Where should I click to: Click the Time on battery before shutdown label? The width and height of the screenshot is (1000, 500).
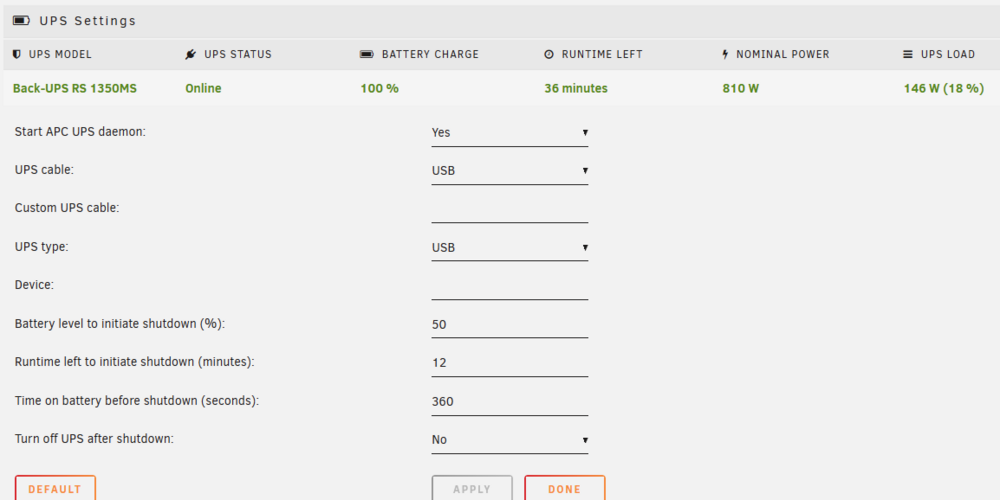(x=137, y=401)
